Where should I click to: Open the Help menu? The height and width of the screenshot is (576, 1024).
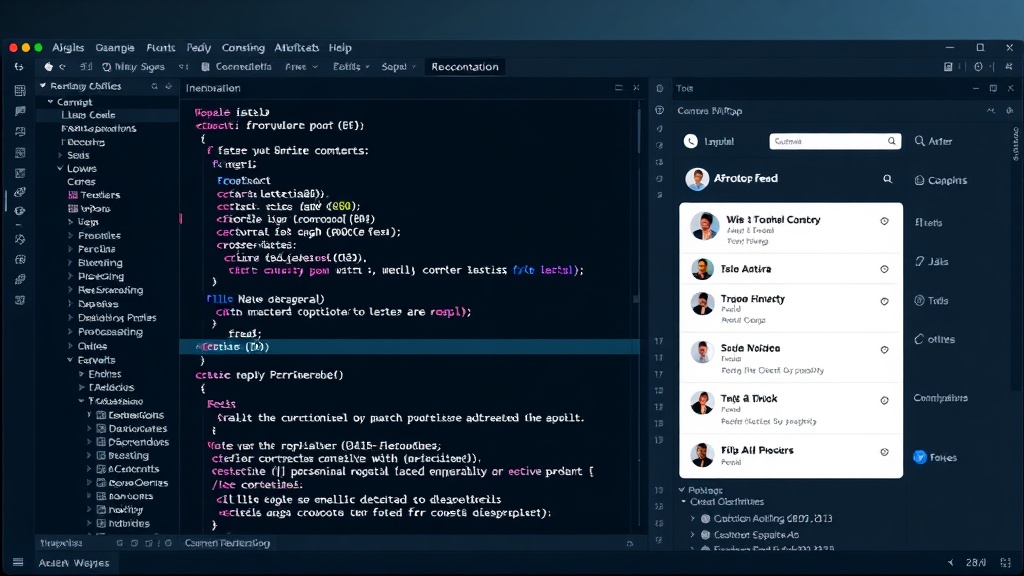[340, 48]
